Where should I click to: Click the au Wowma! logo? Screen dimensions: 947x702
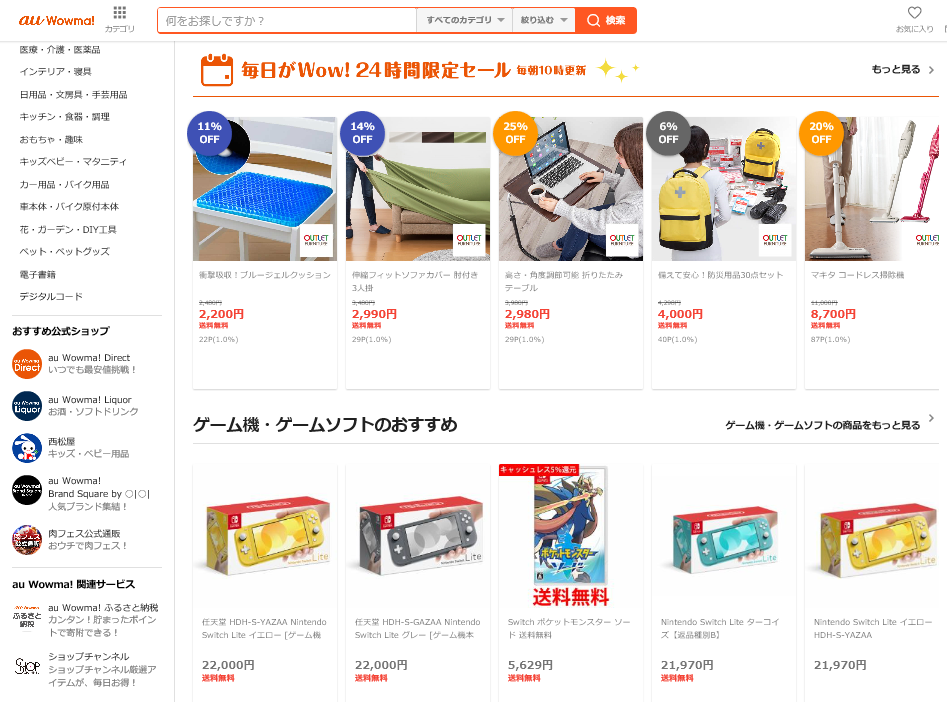tap(56, 21)
